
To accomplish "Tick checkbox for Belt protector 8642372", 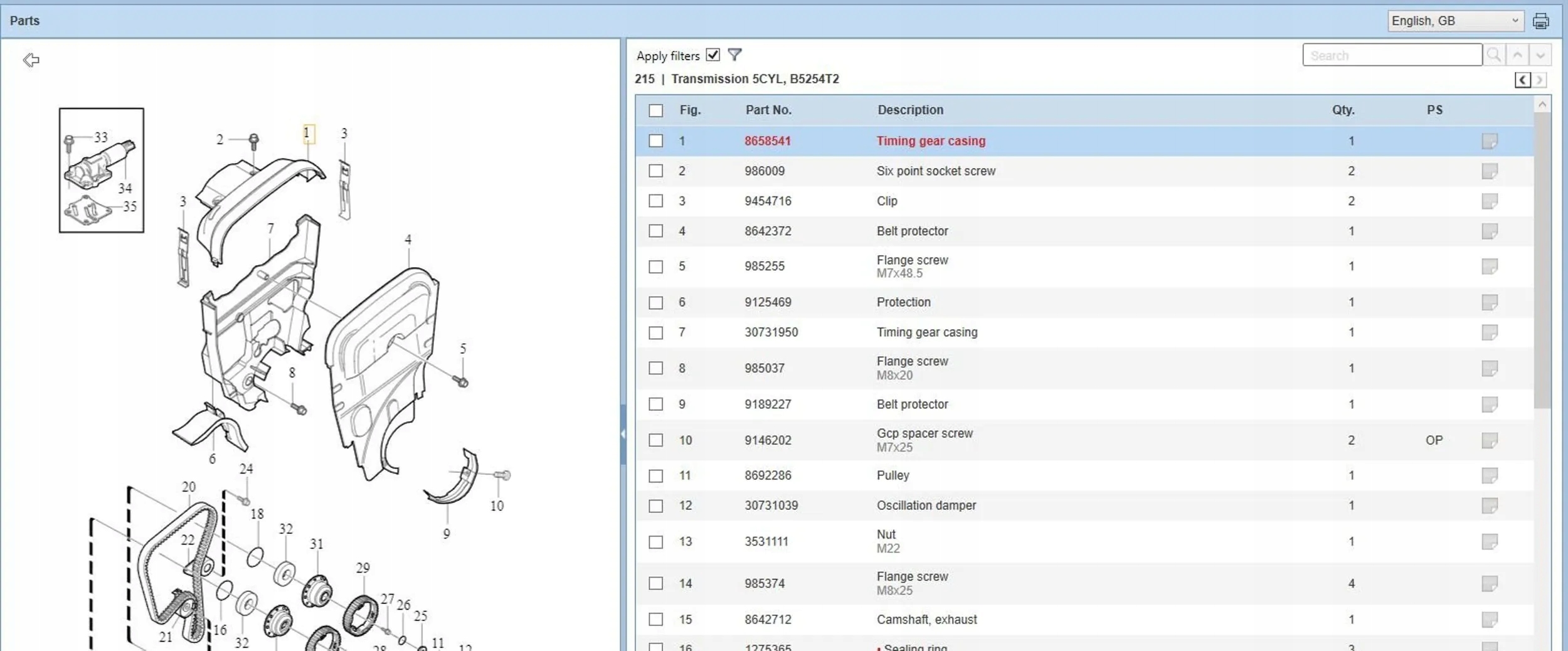I will coord(655,231).
